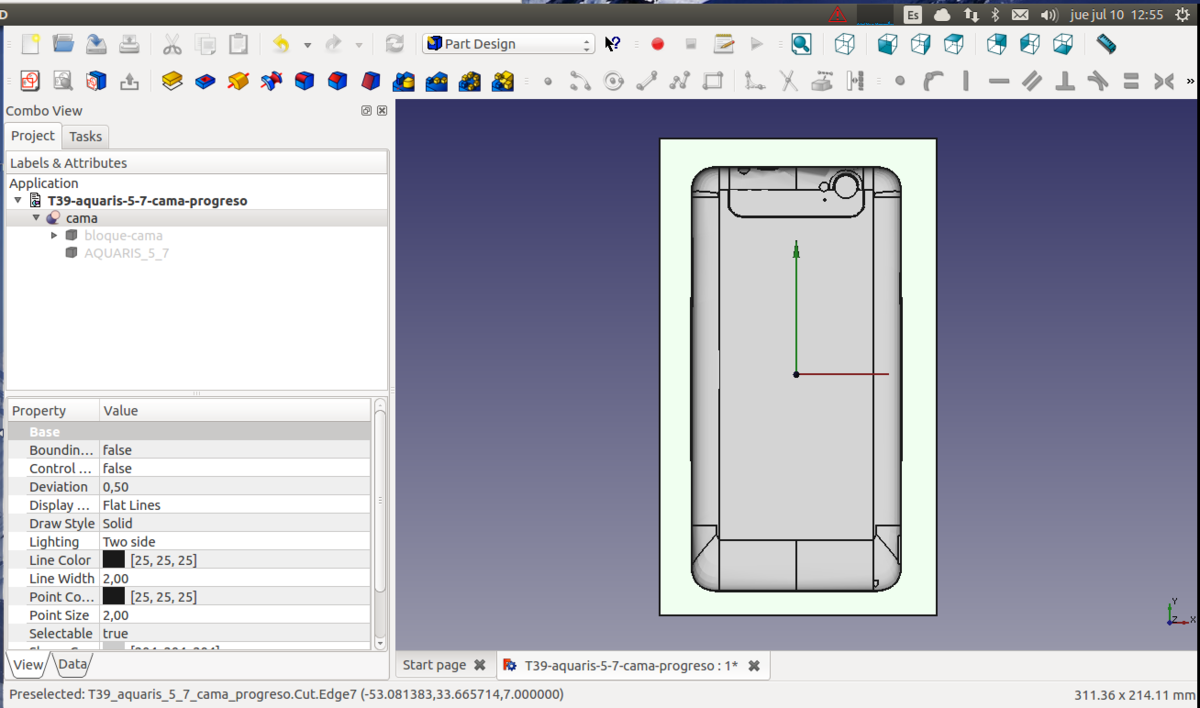Open the Start page document tab

point(434,665)
